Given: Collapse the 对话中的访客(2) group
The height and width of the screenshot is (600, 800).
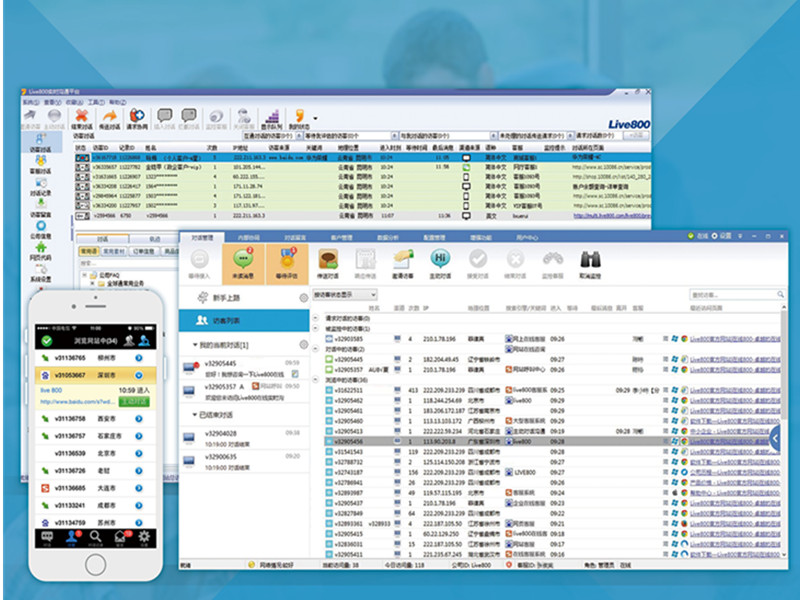Looking at the screenshot, I should point(316,349).
